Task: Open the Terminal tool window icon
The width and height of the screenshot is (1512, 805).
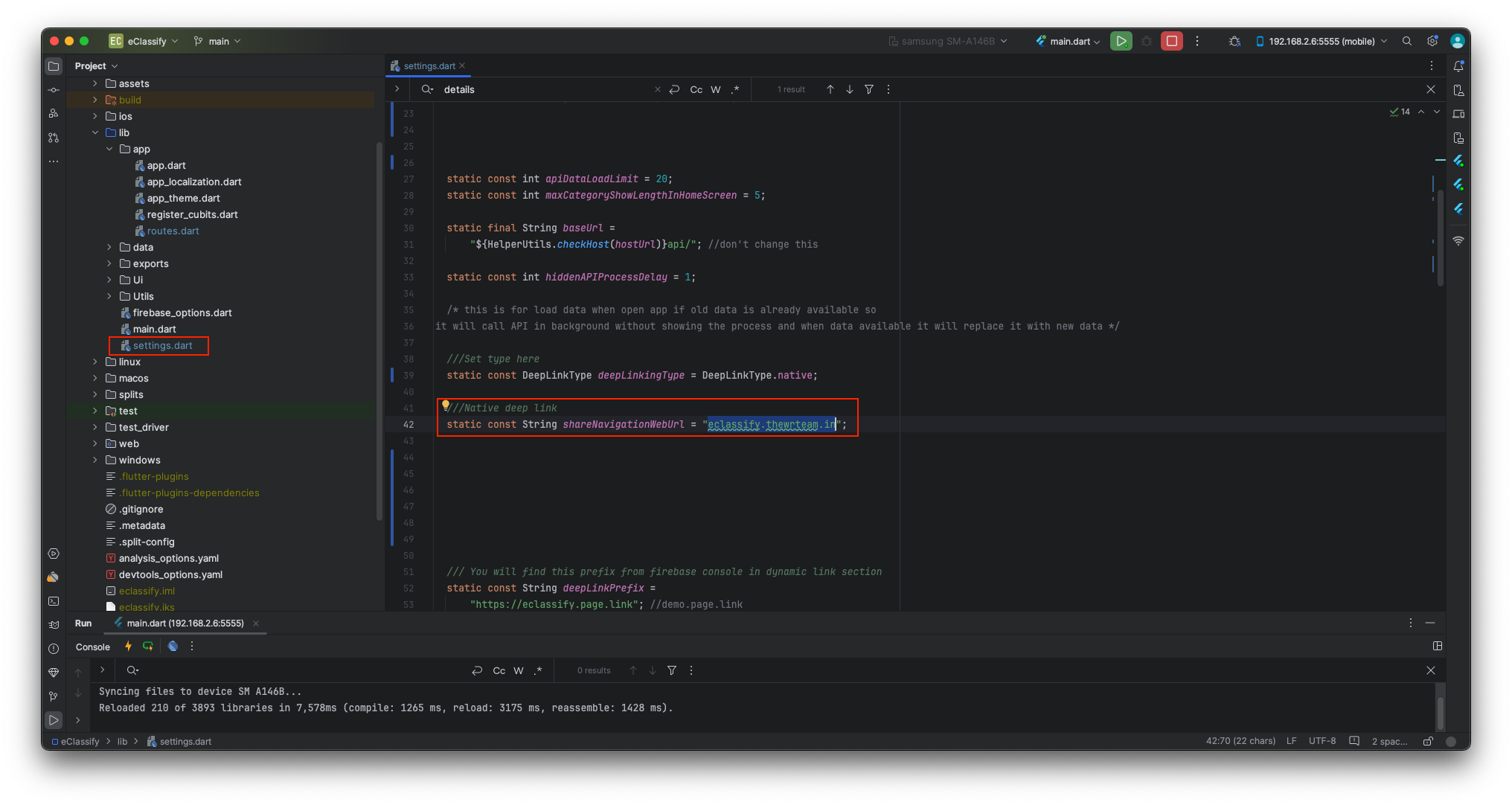Action: (54, 600)
